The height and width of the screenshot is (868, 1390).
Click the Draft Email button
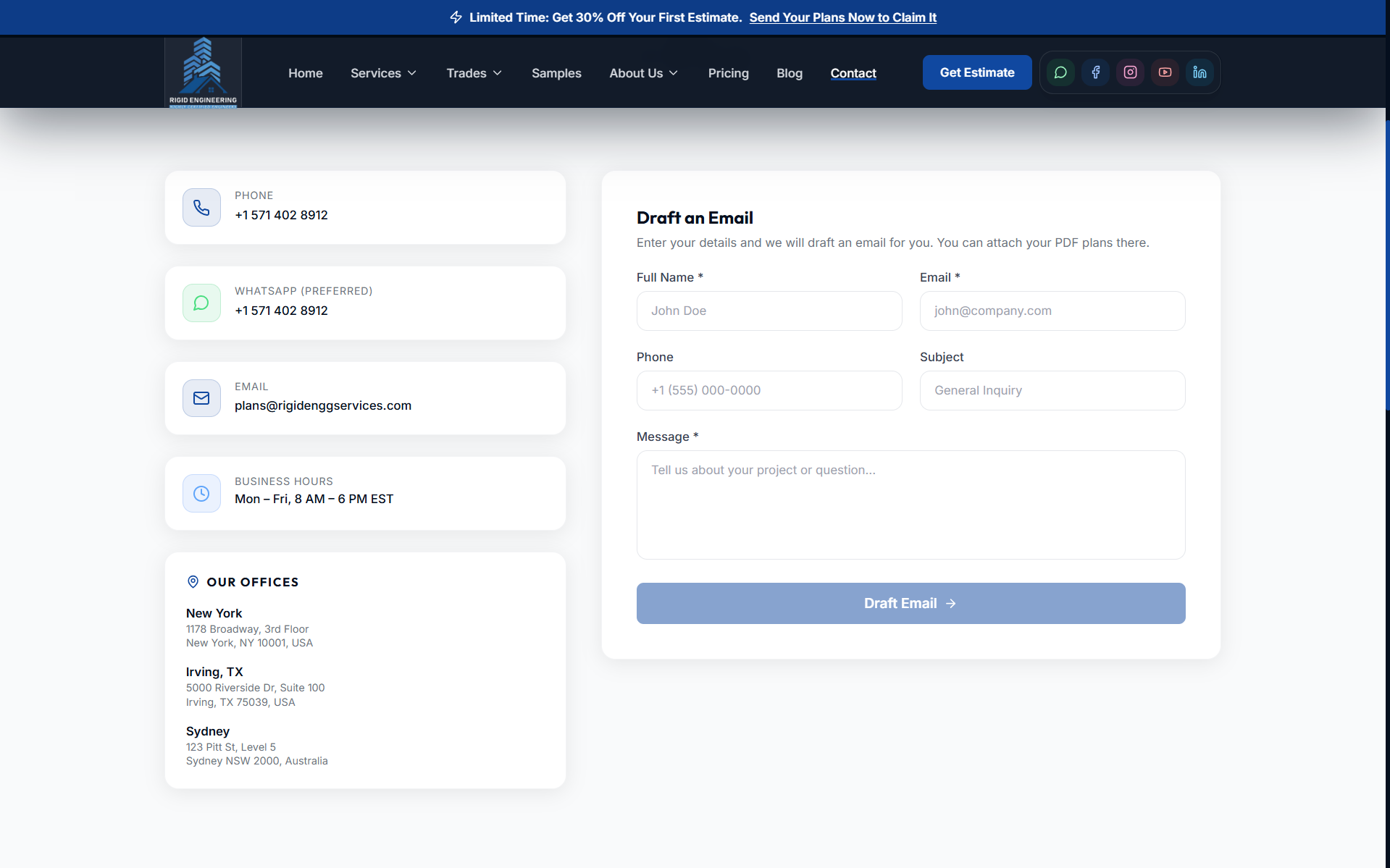(x=910, y=603)
